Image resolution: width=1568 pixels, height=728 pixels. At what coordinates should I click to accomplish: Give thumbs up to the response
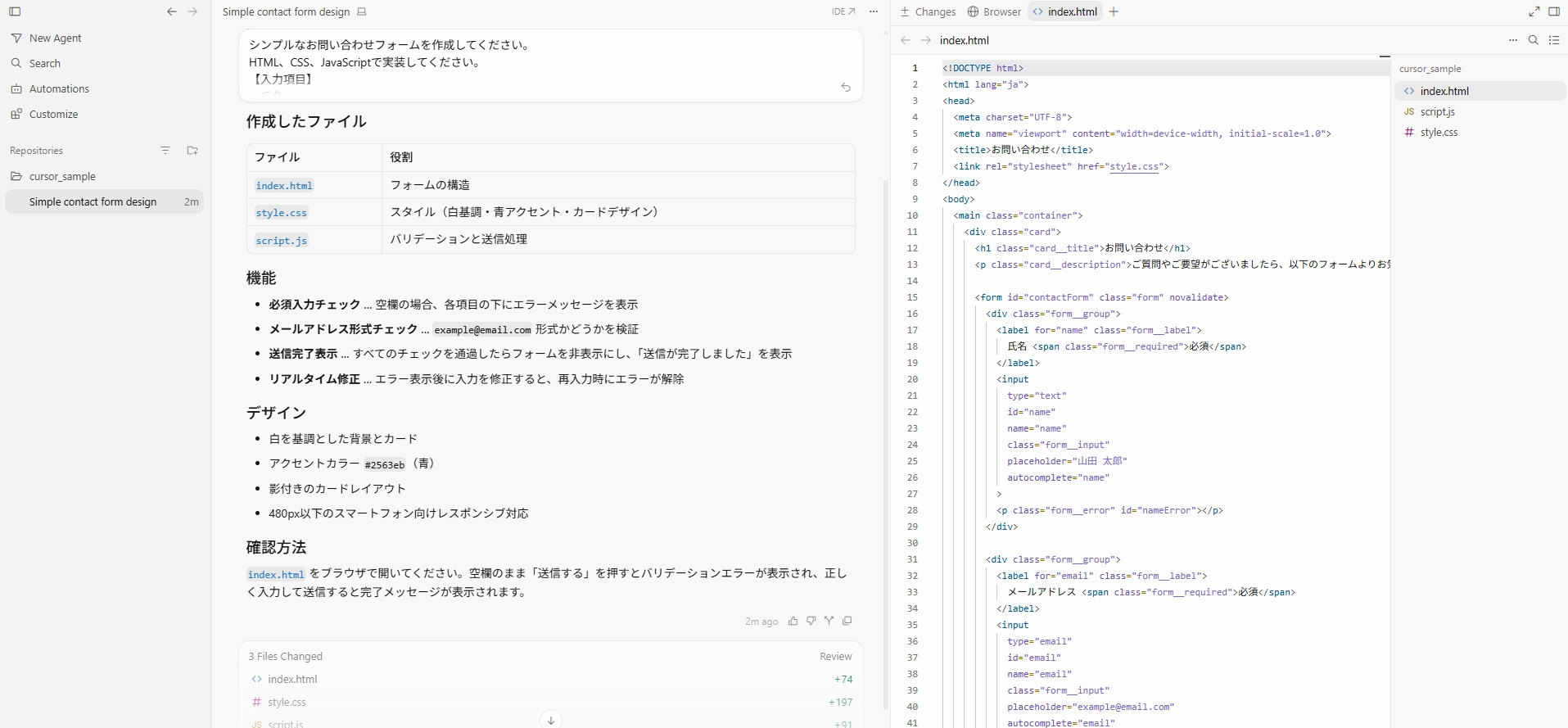pyautogui.click(x=793, y=621)
